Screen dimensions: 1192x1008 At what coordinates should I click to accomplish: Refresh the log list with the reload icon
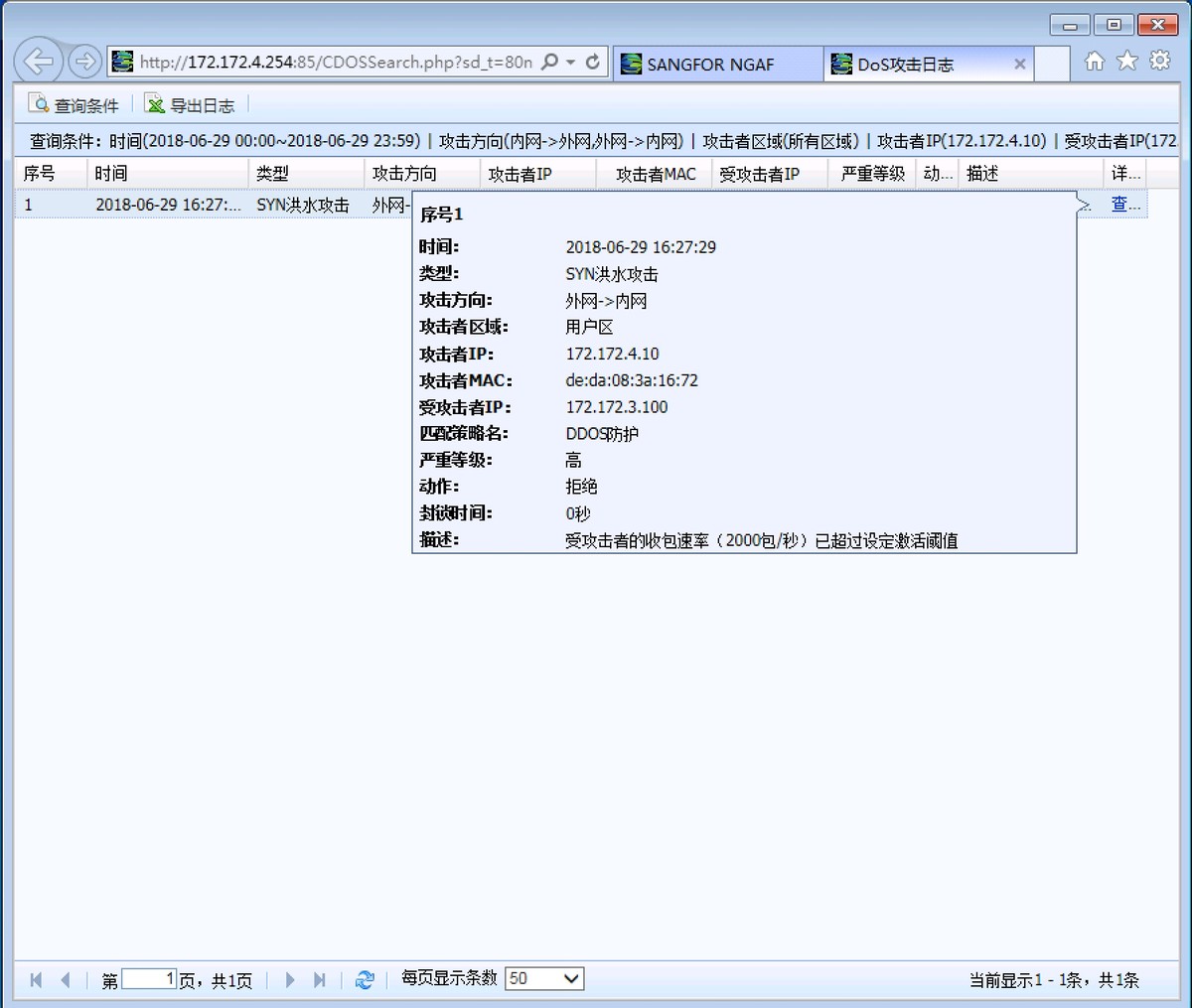[365, 979]
